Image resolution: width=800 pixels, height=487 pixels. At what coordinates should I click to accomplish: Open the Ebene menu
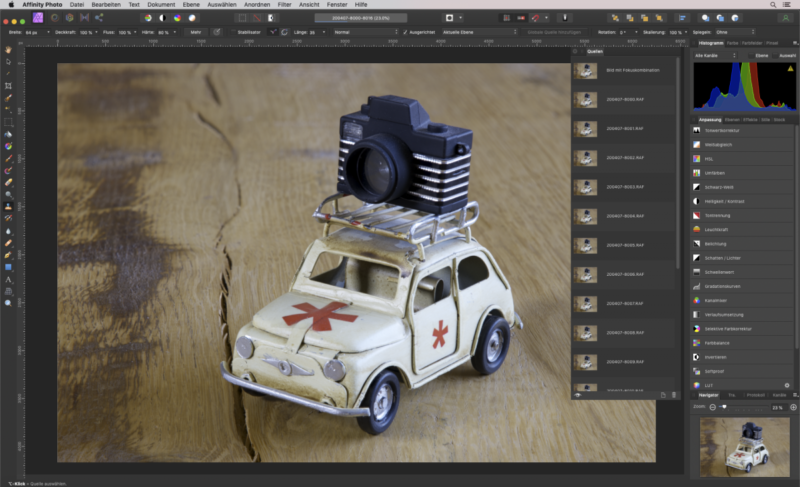pos(191,5)
